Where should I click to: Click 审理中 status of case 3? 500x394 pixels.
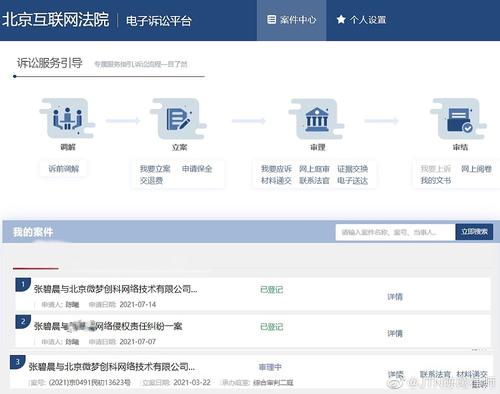click(270, 367)
